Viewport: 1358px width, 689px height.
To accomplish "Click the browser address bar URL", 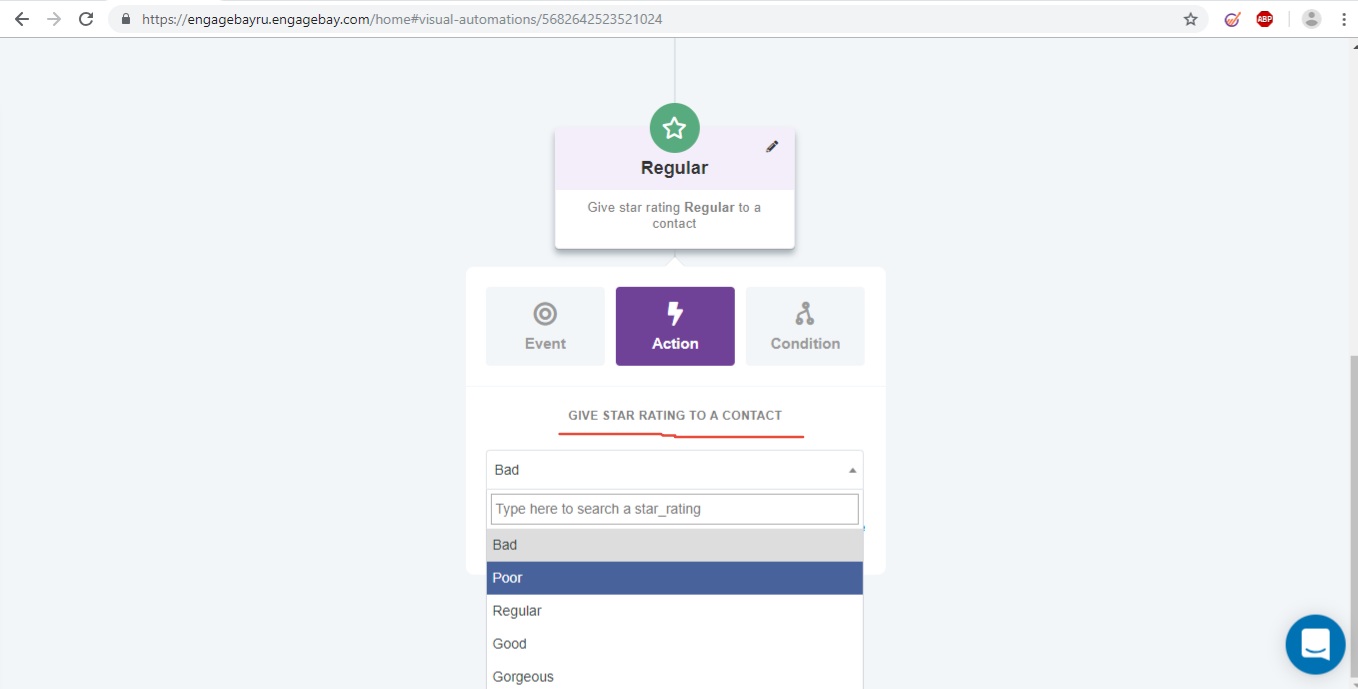I will click(400, 19).
